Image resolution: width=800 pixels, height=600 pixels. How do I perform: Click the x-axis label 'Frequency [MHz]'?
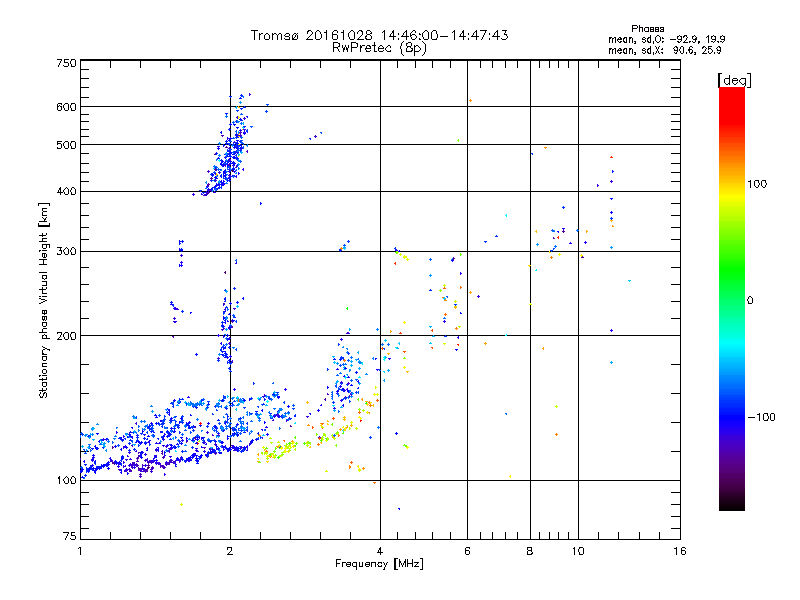pos(379,564)
